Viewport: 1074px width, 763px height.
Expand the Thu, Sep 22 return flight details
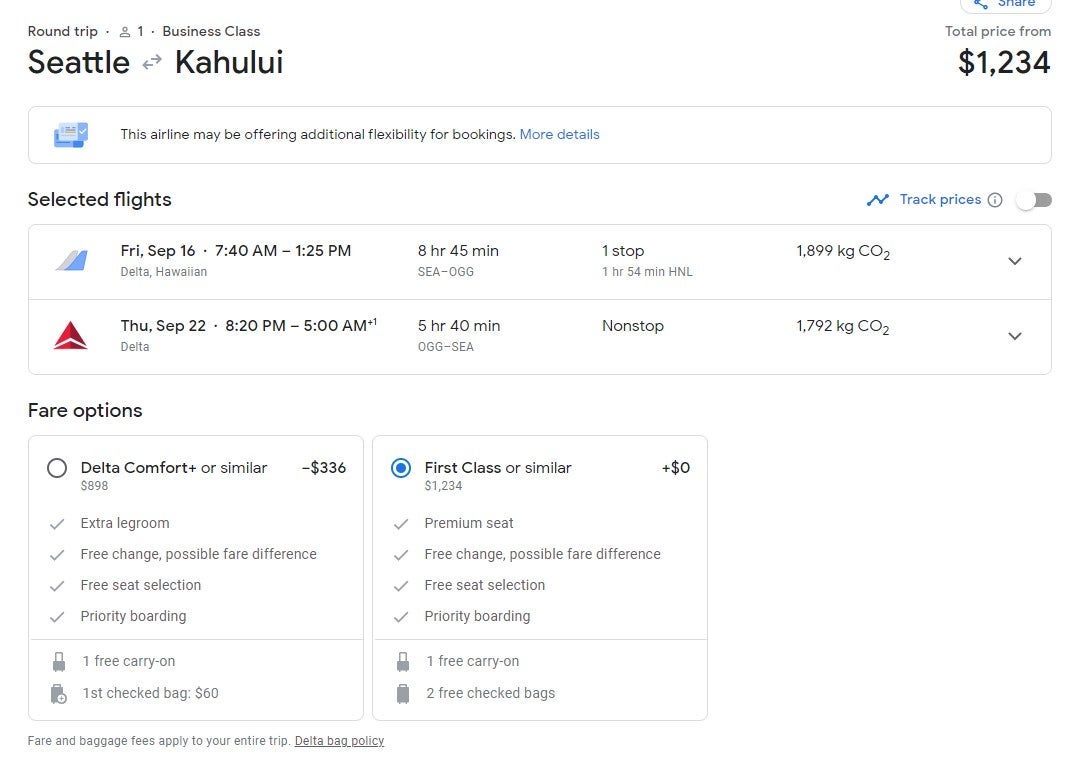[1014, 336]
